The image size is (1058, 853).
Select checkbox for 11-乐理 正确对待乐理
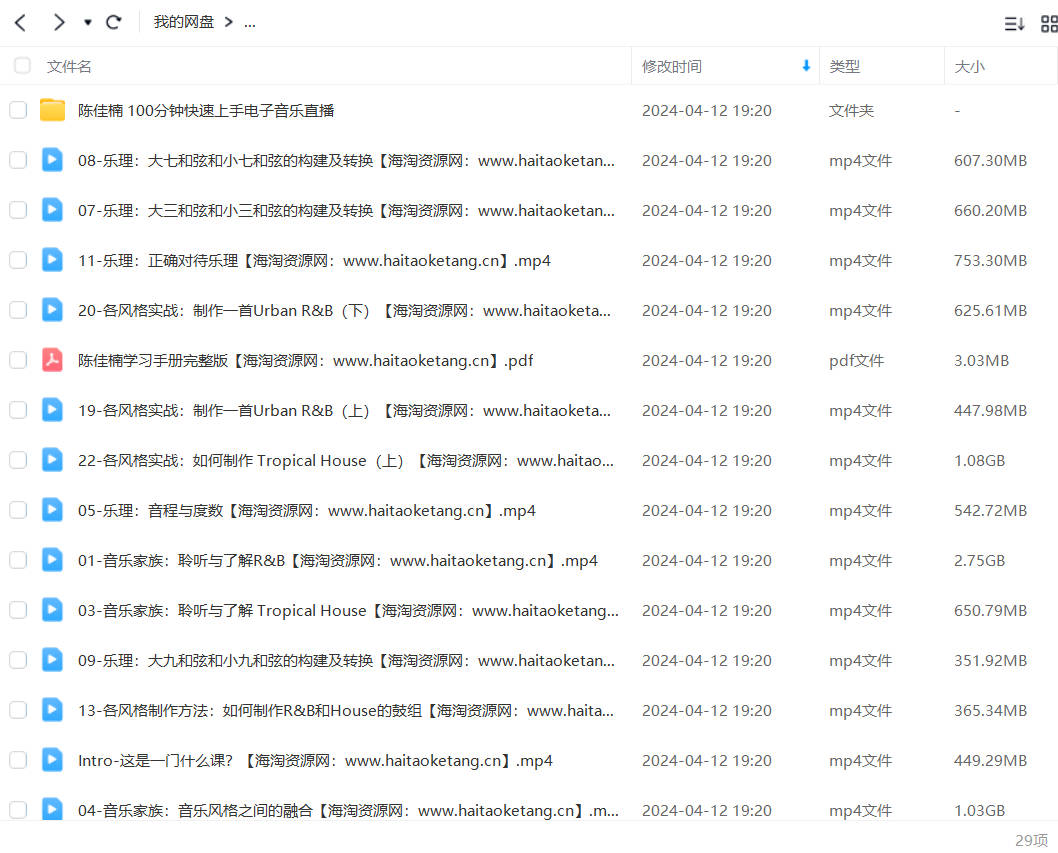[x=18, y=260]
